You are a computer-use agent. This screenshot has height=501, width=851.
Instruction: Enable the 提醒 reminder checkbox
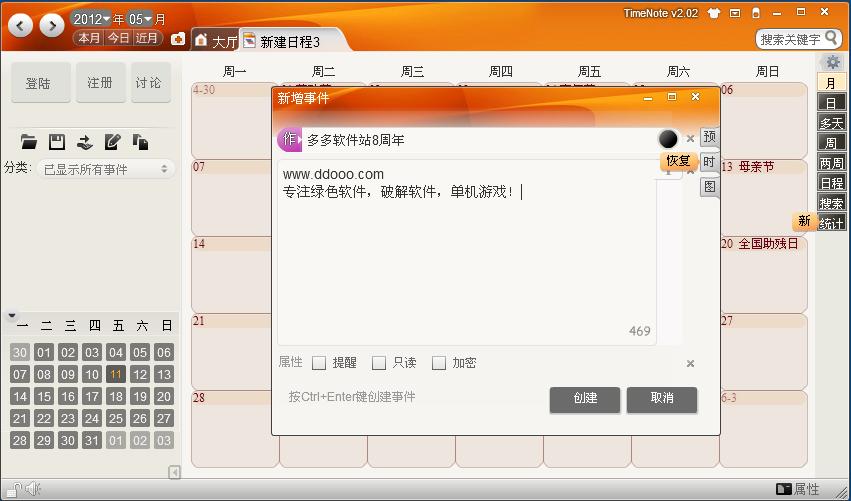click(x=319, y=363)
